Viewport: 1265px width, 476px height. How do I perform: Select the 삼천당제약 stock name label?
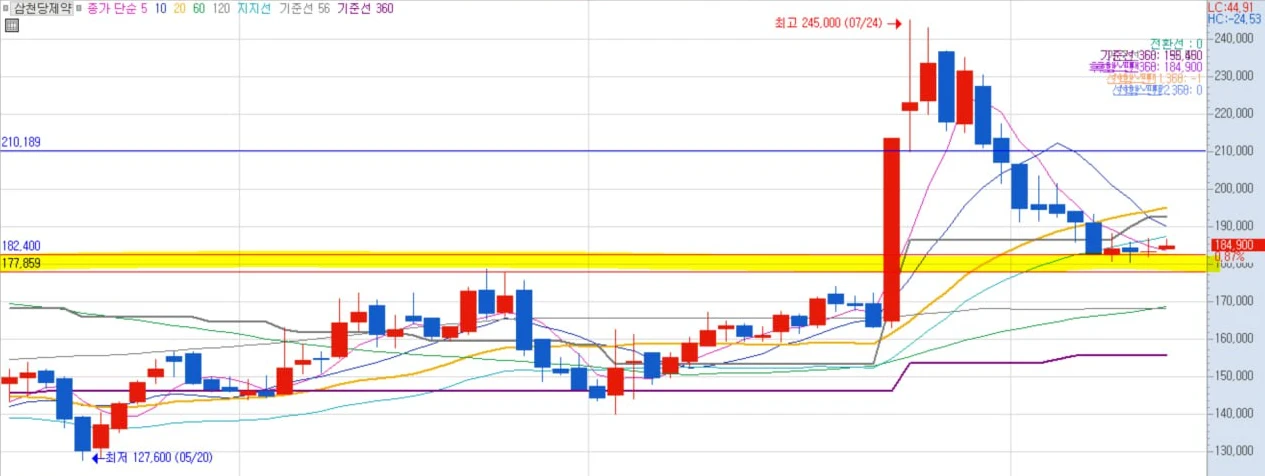click(x=41, y=8)
